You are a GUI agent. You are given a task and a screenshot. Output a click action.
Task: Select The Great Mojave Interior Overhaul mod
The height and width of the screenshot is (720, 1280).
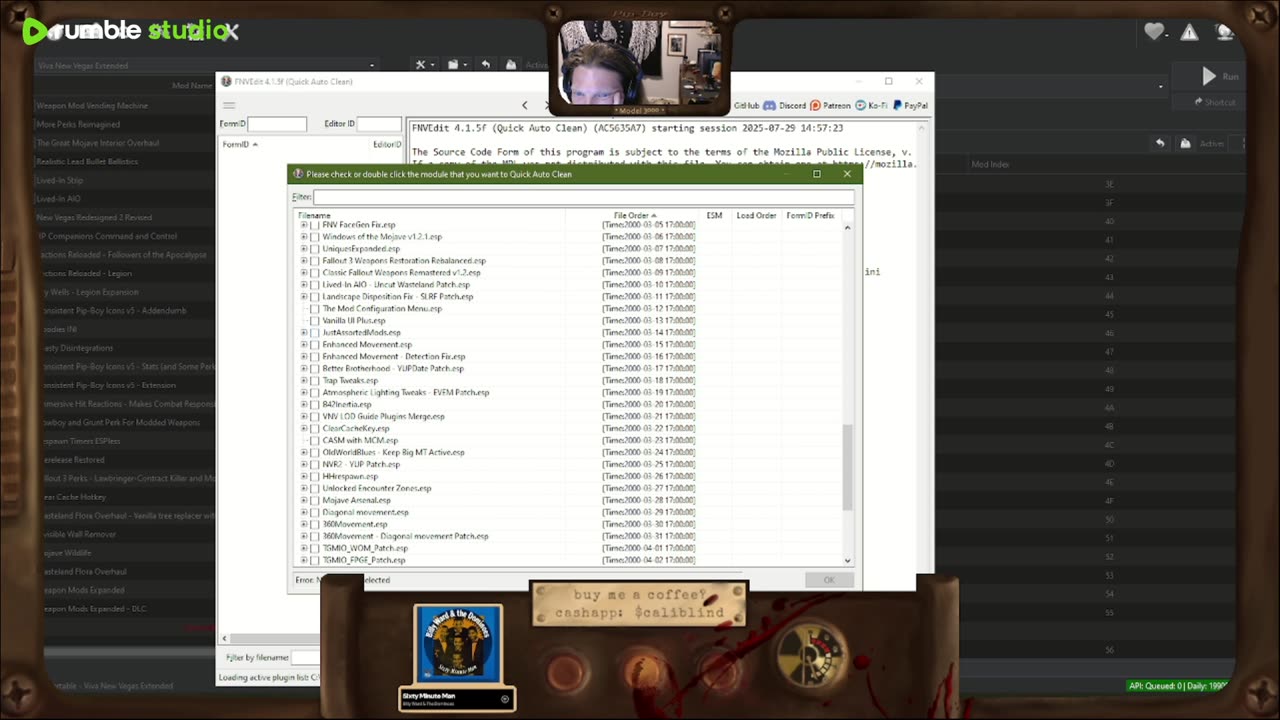click(98, 143)
